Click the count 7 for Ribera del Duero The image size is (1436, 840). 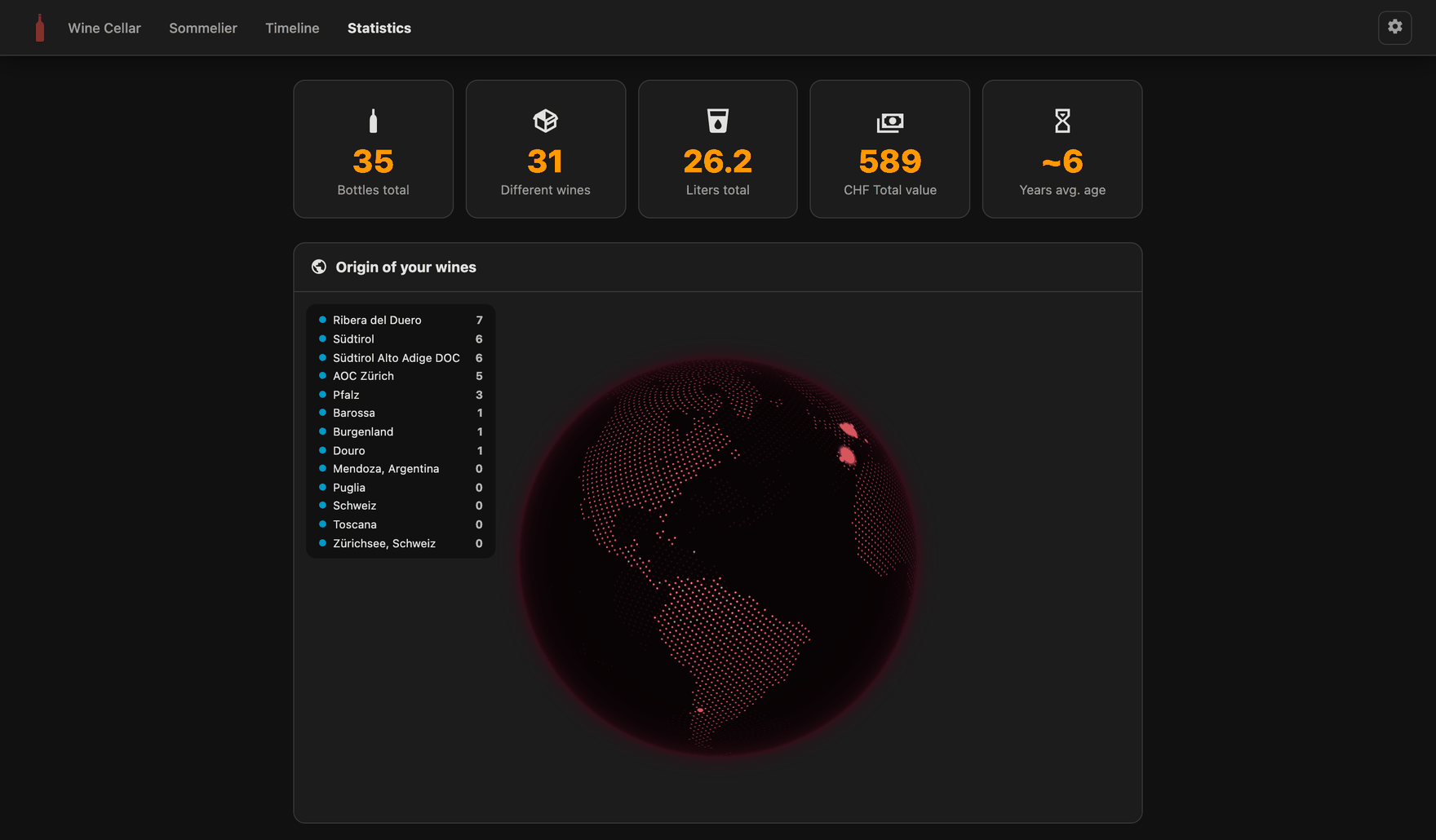point(479,320)
